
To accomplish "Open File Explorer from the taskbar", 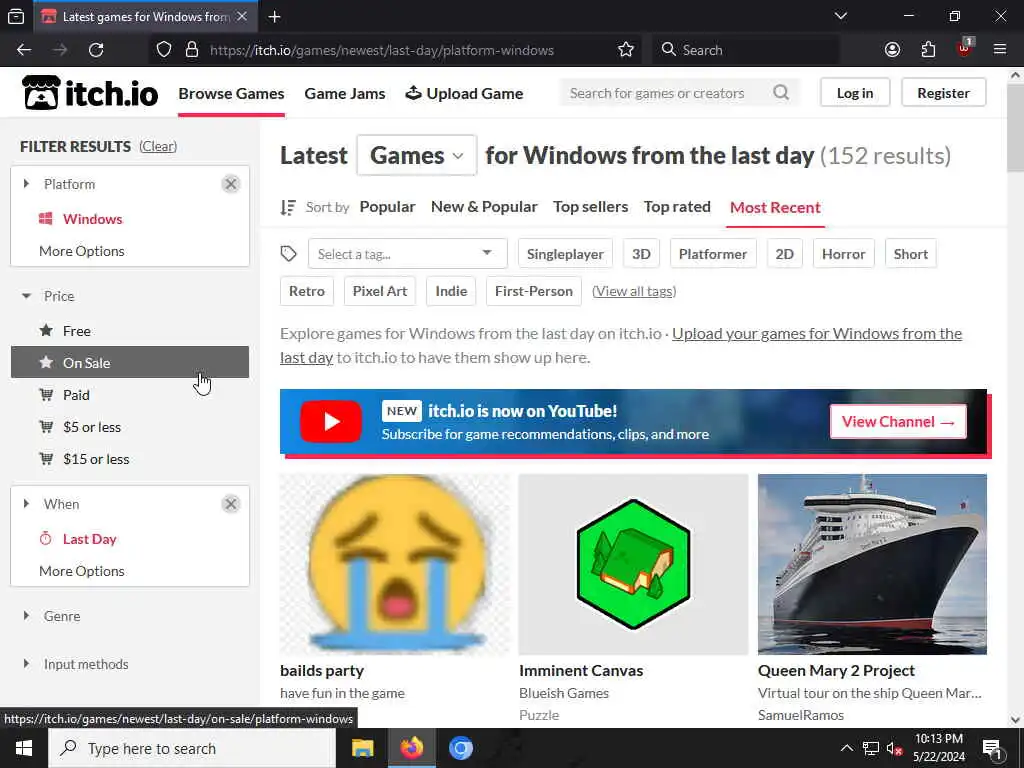I will [x=362, y=748].
